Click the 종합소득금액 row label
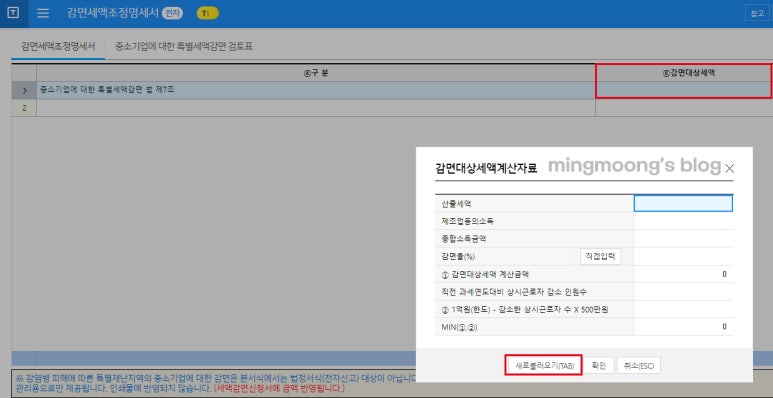Image resolution: width=773 pixels, height=398 pixels. pyautogui.click(x=464, y=239)
